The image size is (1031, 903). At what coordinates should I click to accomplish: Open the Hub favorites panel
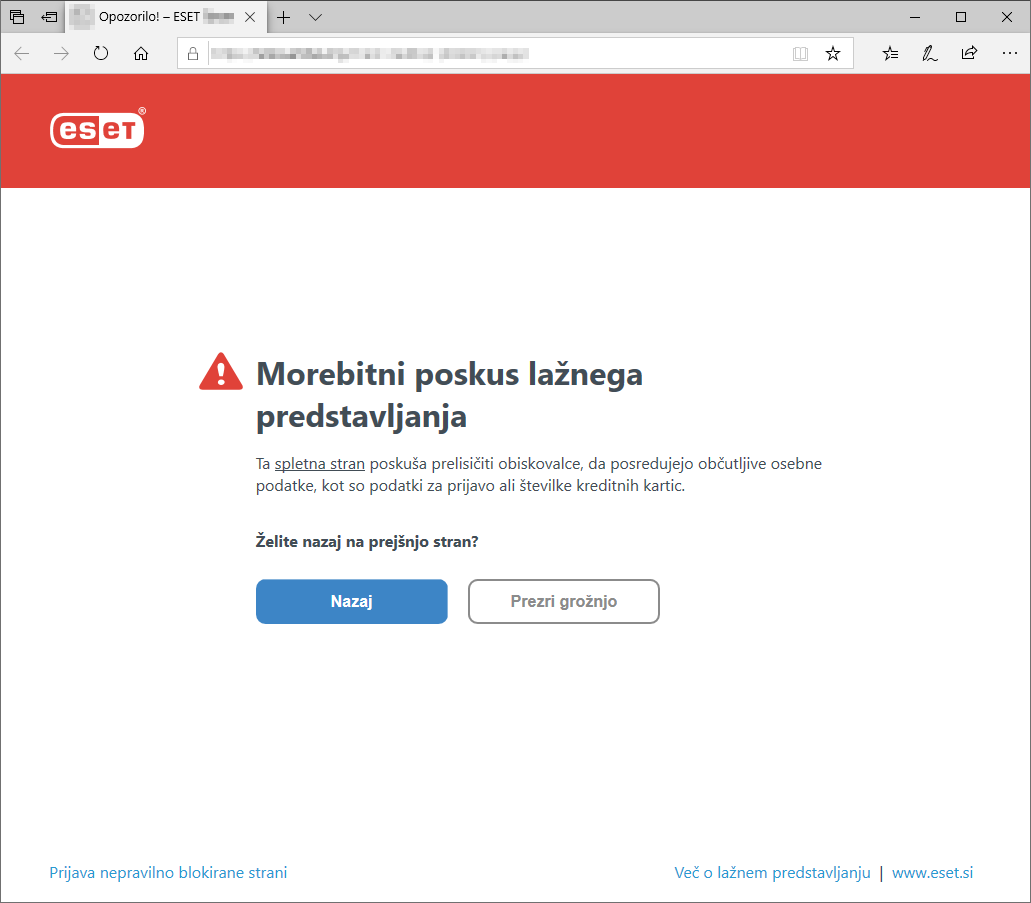pos(890,53)
